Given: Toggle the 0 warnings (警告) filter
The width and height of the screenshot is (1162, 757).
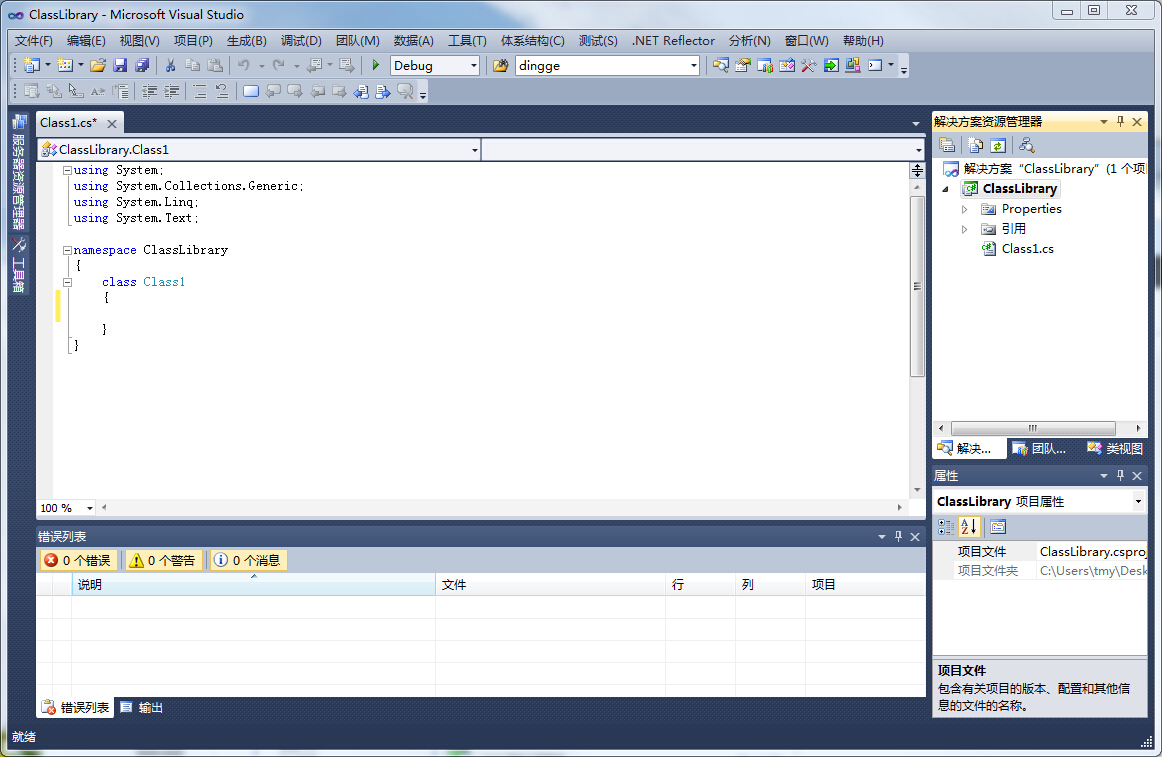Looking at the screenshot, I should [162, 561].
